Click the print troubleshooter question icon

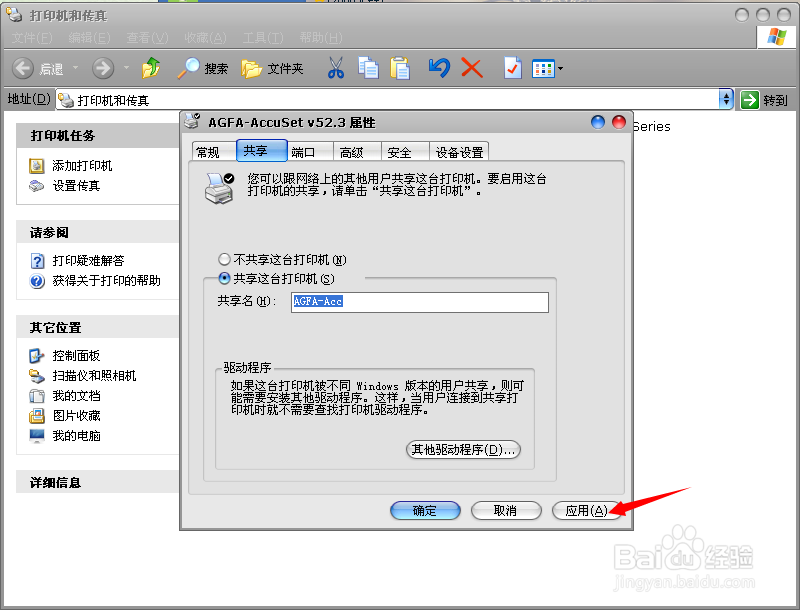(x=37, y=261)
